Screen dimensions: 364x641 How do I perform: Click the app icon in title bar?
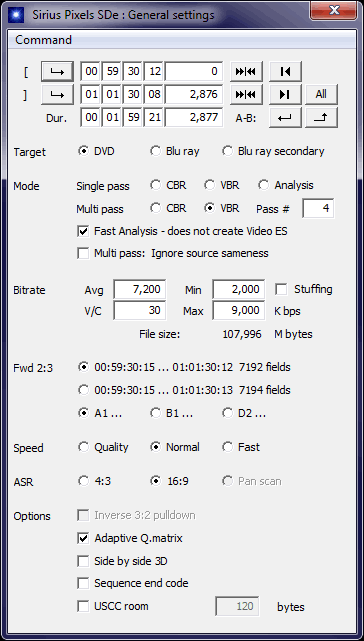tap(17, 15)
